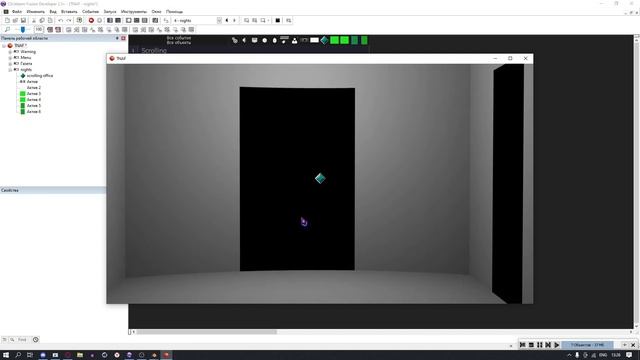Image resolution: width=640 pixels, height=360 pixels.
Task: Click the Redo toolbar icon
Action: 69,20
